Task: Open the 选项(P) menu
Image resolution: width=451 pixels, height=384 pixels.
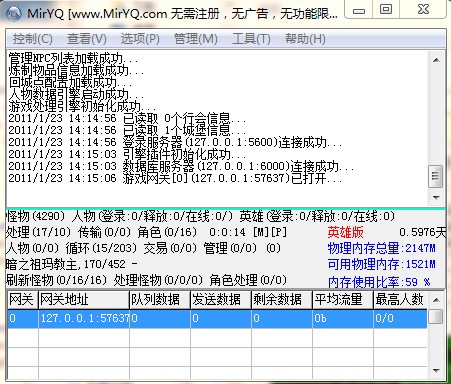Action: [140, 39]
